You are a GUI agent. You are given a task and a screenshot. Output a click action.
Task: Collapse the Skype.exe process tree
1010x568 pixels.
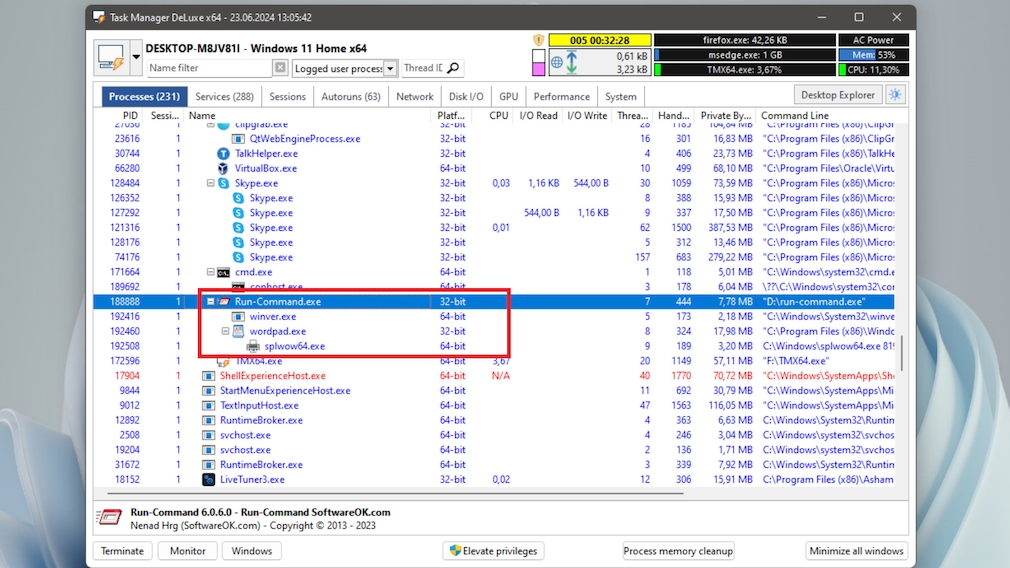(211, 184)
